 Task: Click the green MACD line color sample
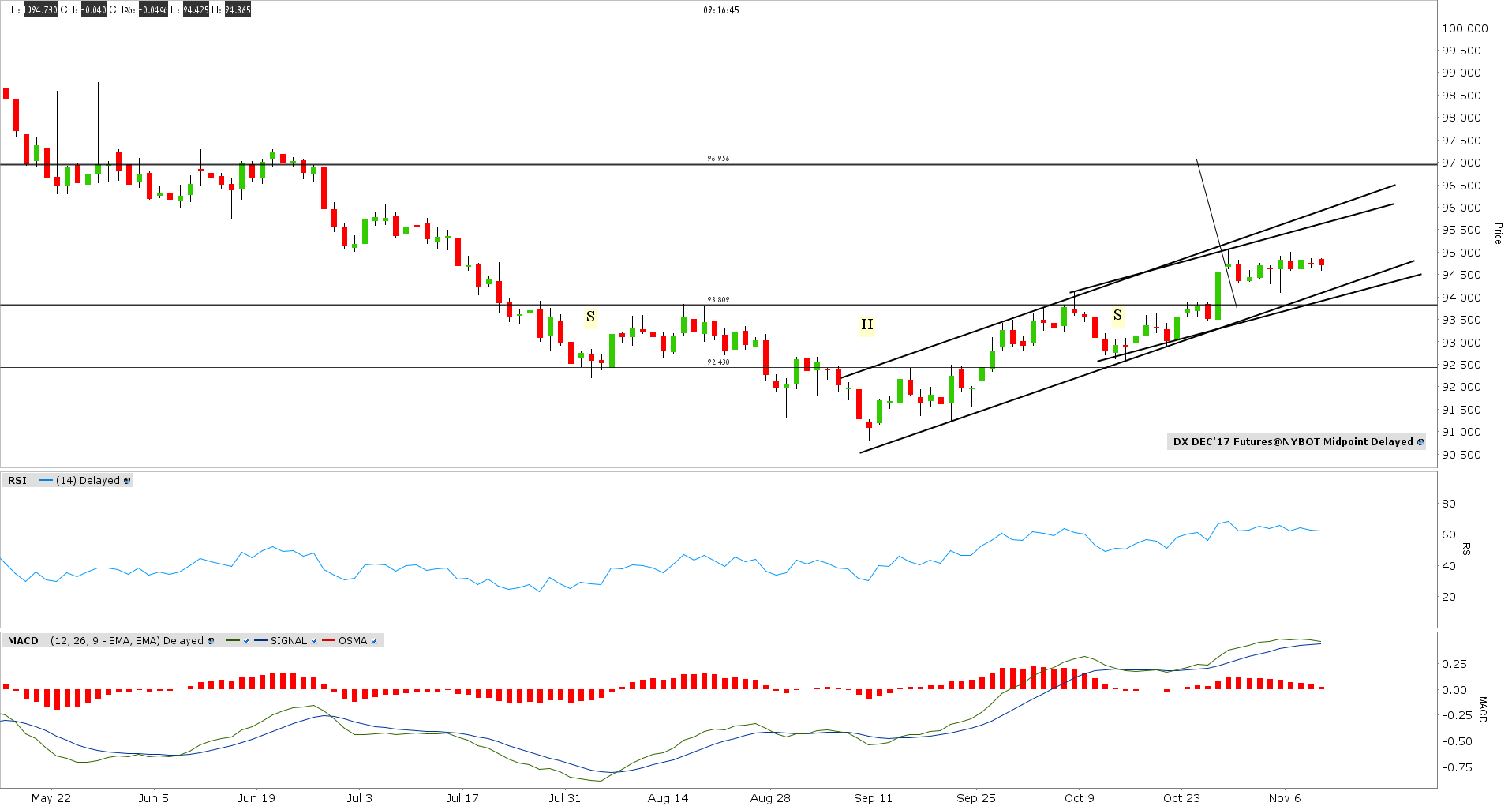233,641
